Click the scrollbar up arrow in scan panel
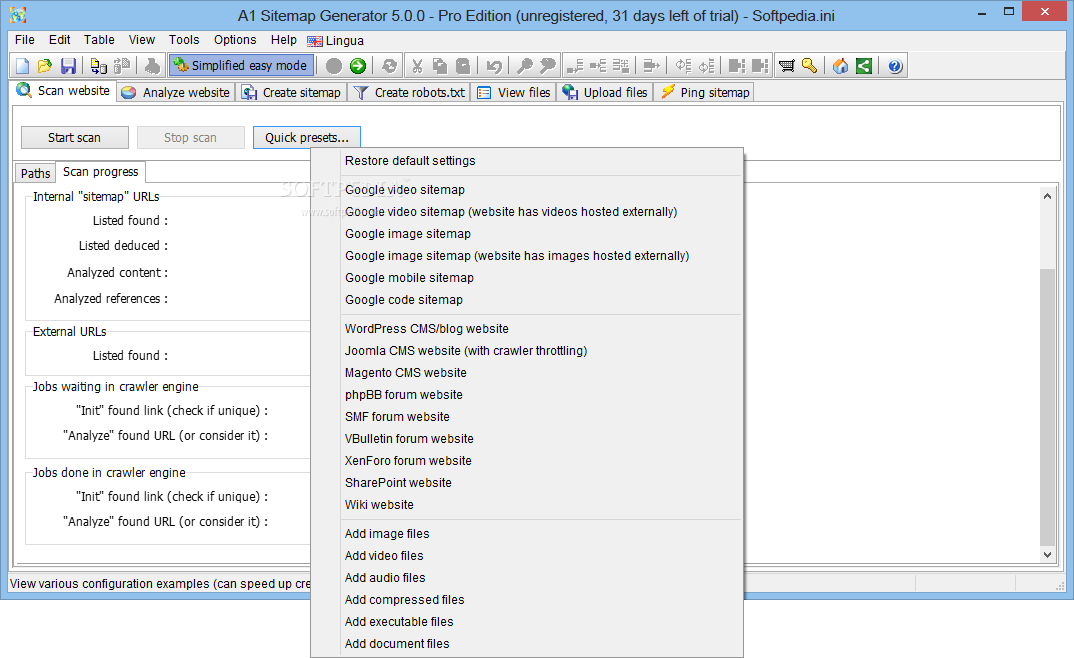 click(1047, 196)
